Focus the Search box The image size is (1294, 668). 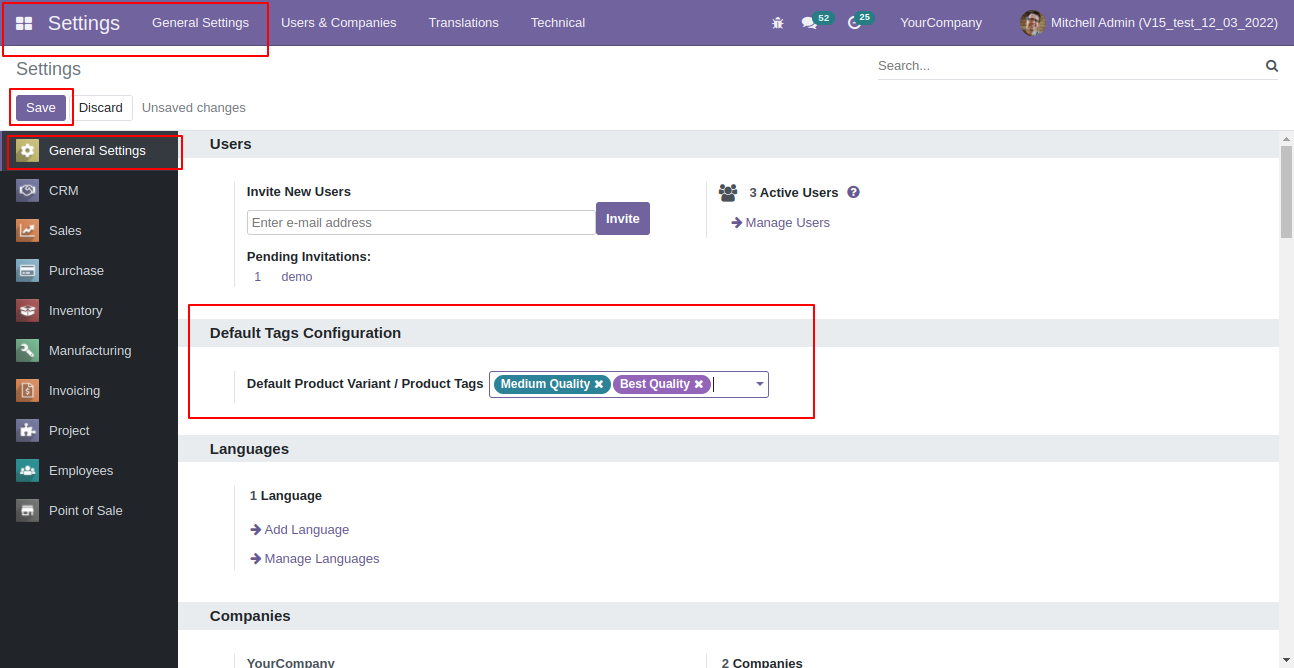click(x=1070, y=66)
